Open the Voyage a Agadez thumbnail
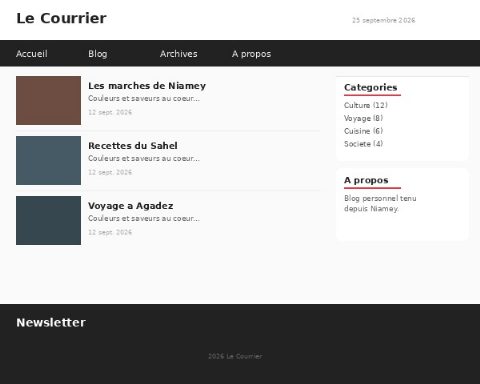This screenshot has width=480, height=384. click(x=48, y=220)
